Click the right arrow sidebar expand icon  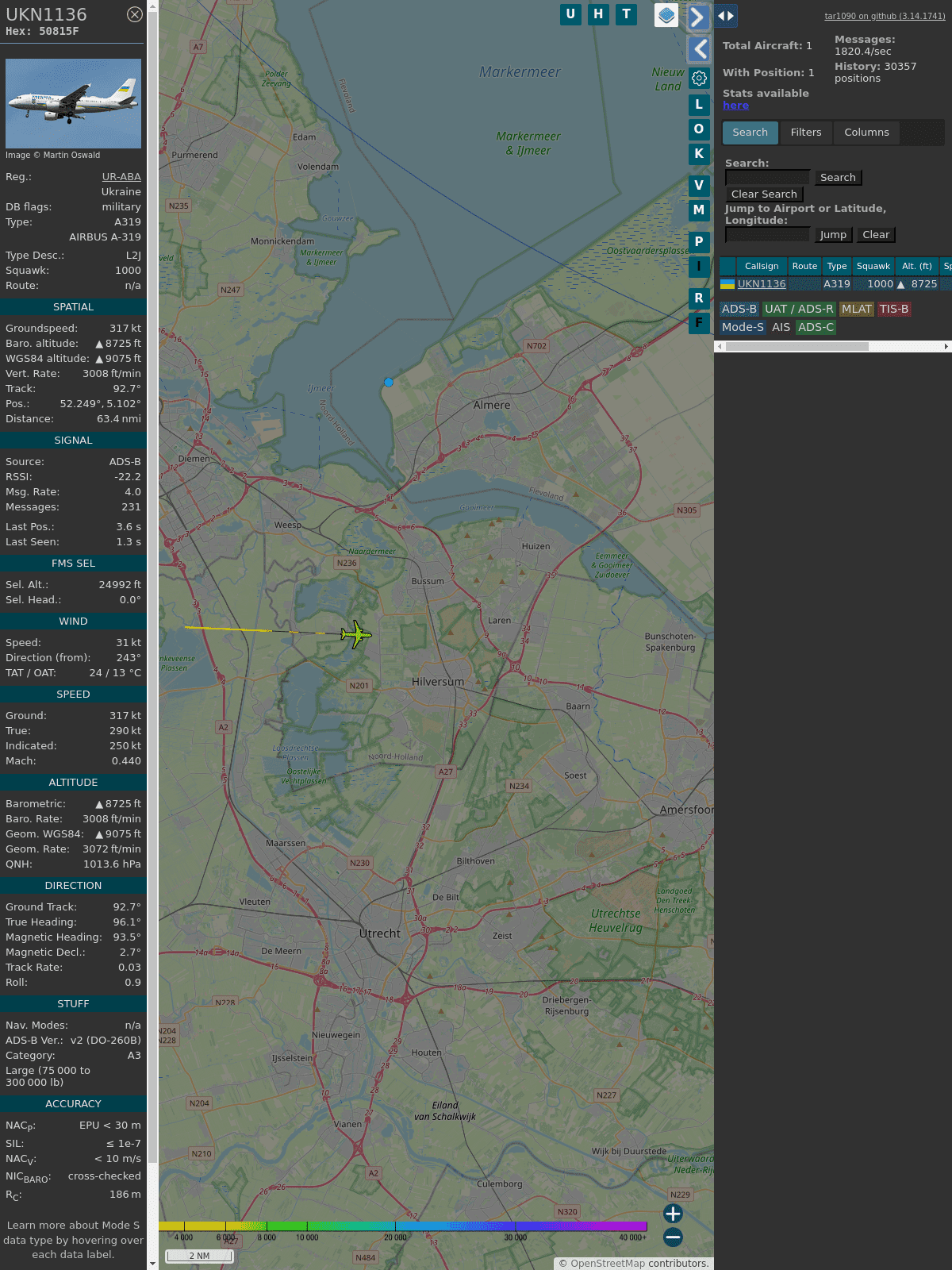coord(698,17)
